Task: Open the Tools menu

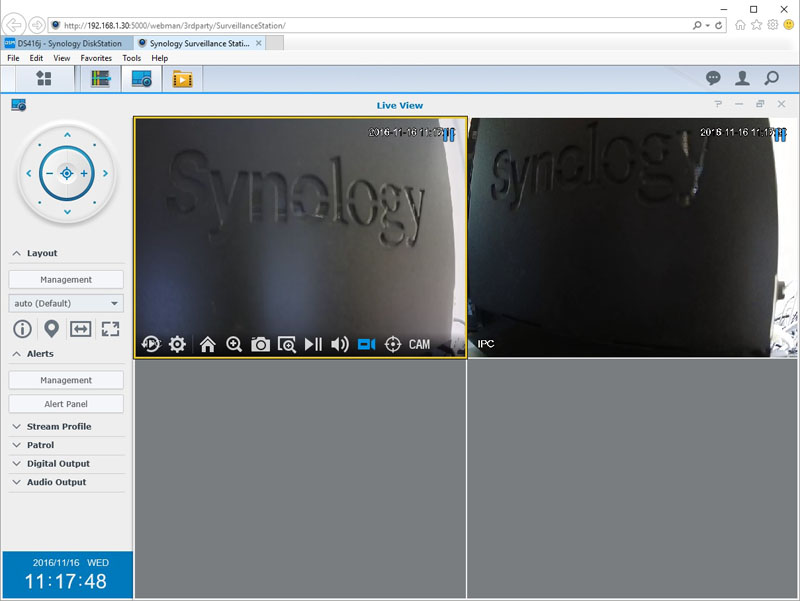Action: tap(132, 58)
